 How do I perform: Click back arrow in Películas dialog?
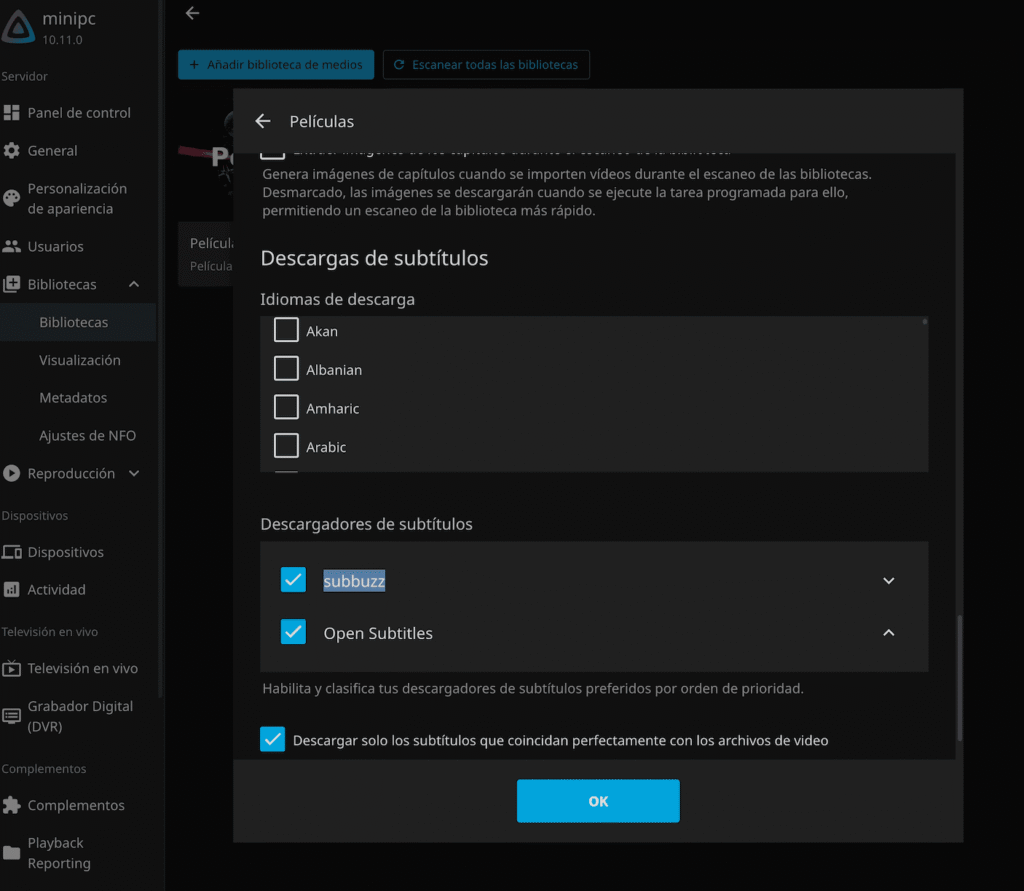click(x=263, y=121)
